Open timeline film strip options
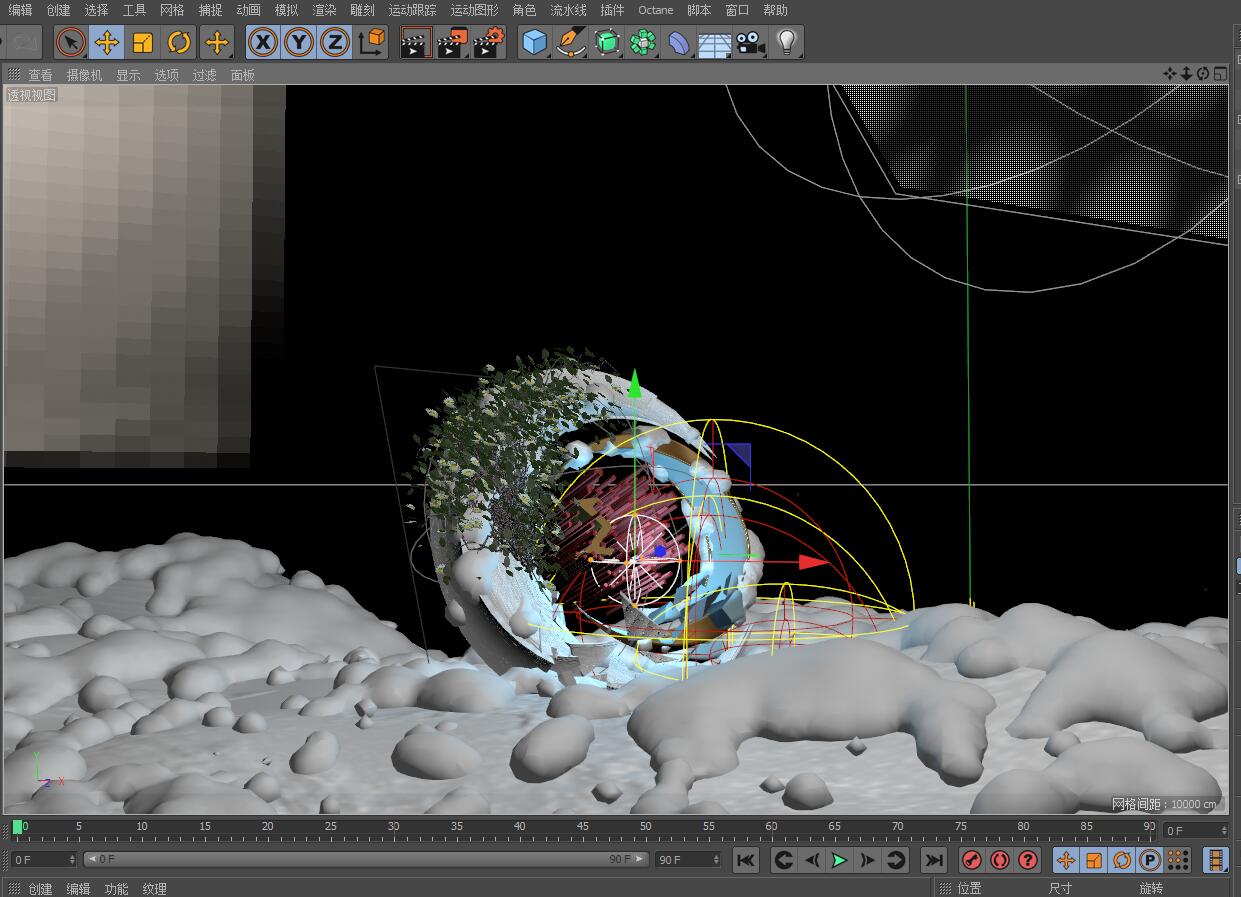 click(1215, 860)
